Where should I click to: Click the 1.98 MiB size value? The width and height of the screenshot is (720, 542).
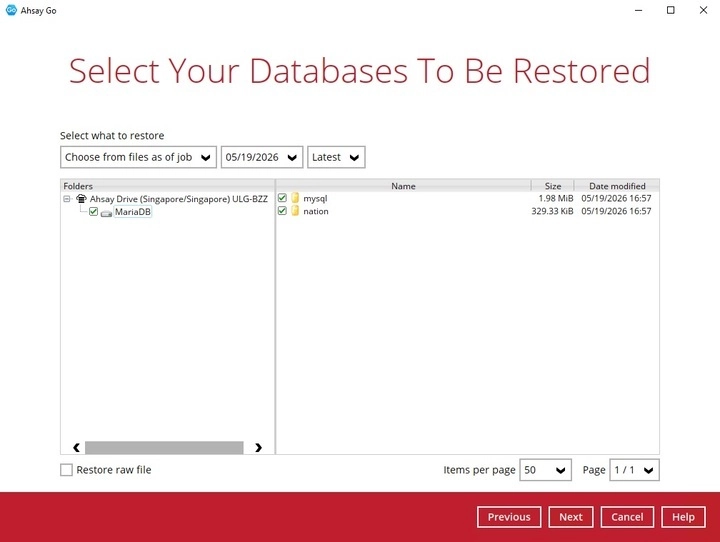coord(556,198)
